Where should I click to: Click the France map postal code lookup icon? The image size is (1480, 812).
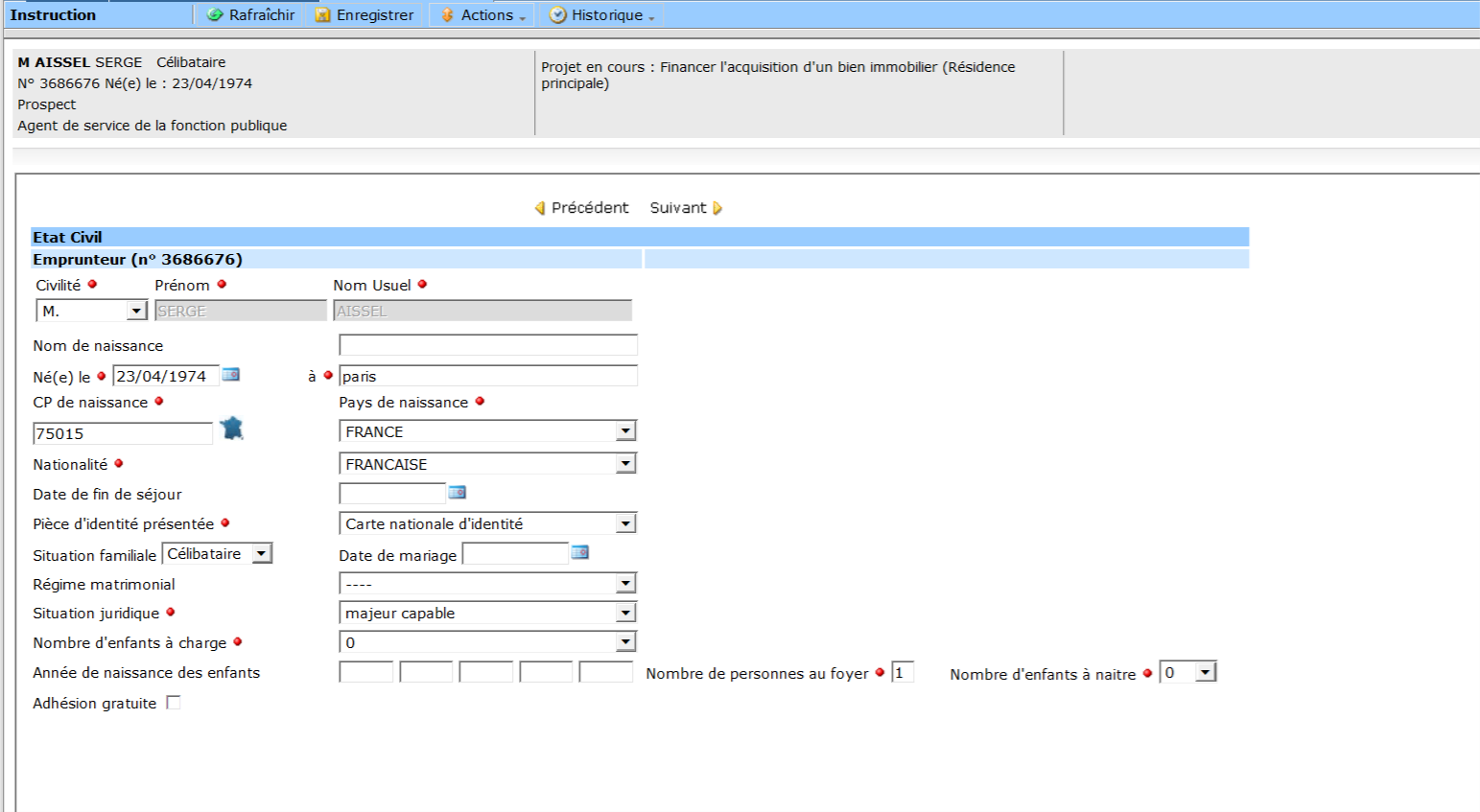(x=232, y=429)
